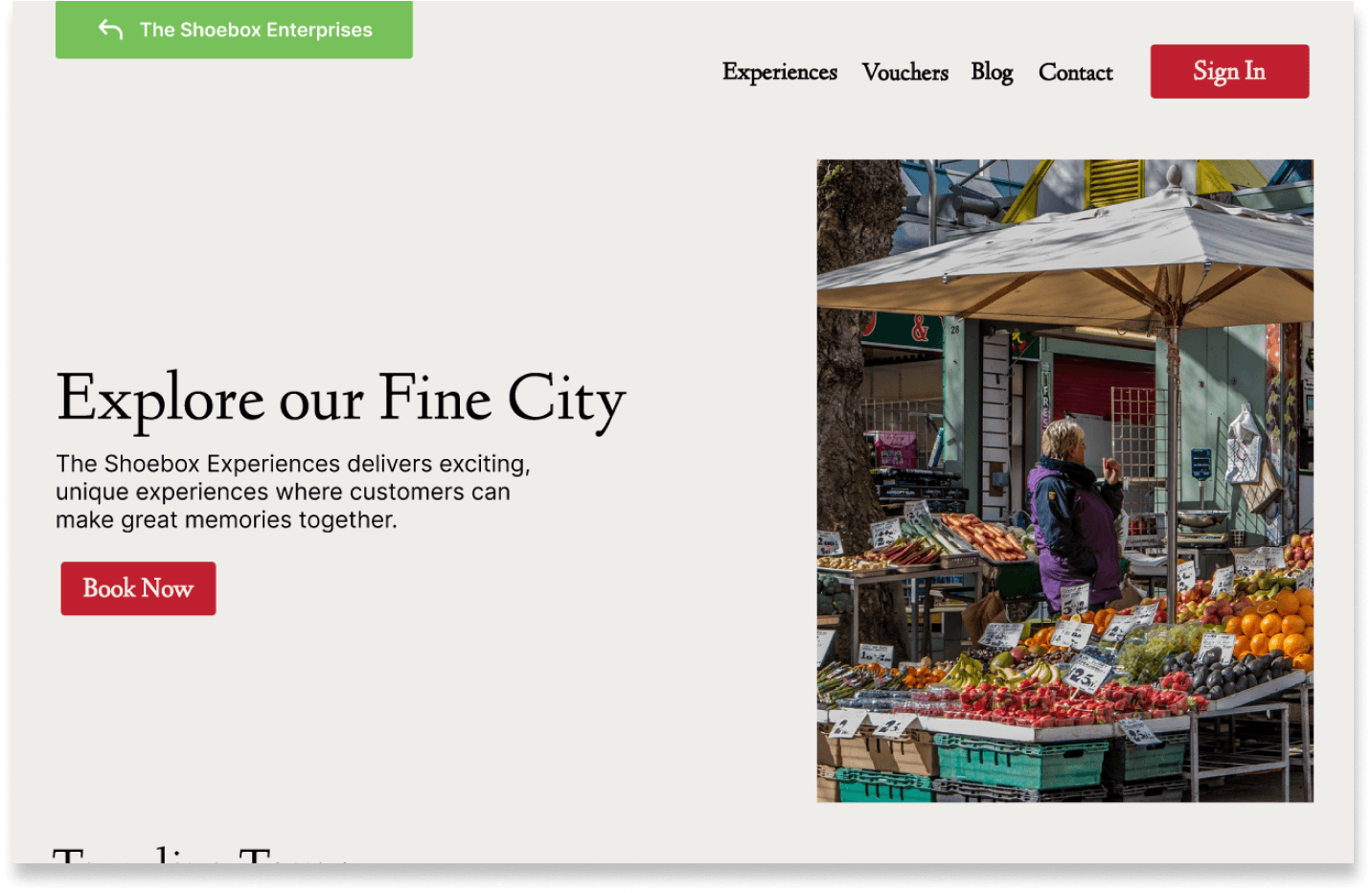The height and width of the screenshot is (893, 1372).
Task: Click the Shoebox Experiences description paragraph
Action: [x=293, y=492]
